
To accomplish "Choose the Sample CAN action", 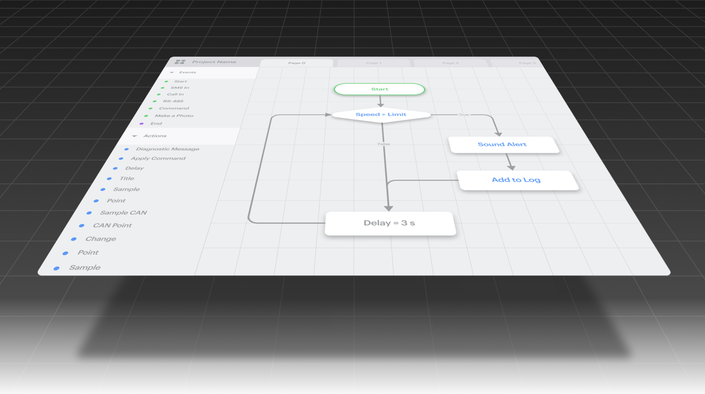I will 123,213.
